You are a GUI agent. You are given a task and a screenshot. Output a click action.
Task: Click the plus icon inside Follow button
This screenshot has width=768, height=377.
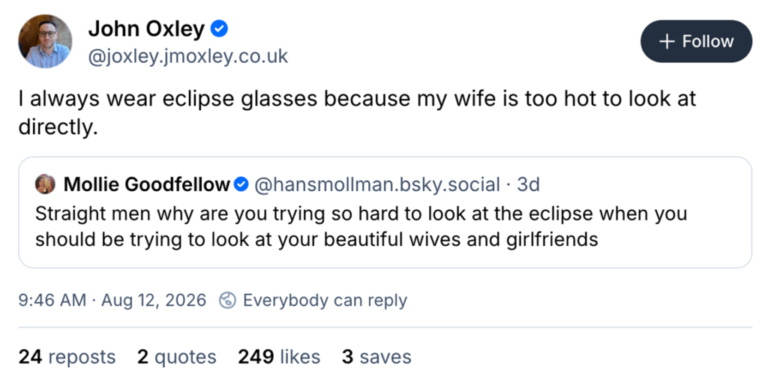point(667,42)
